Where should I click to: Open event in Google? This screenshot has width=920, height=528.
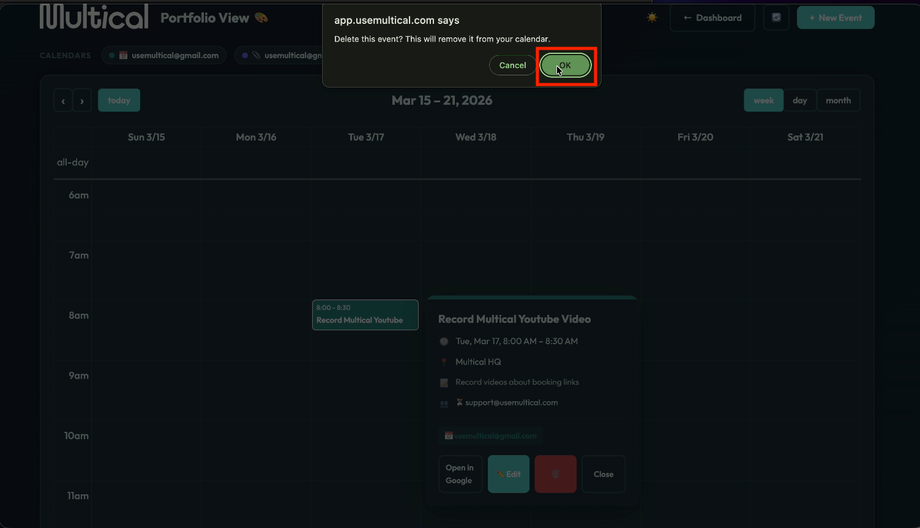click(460, 474)
